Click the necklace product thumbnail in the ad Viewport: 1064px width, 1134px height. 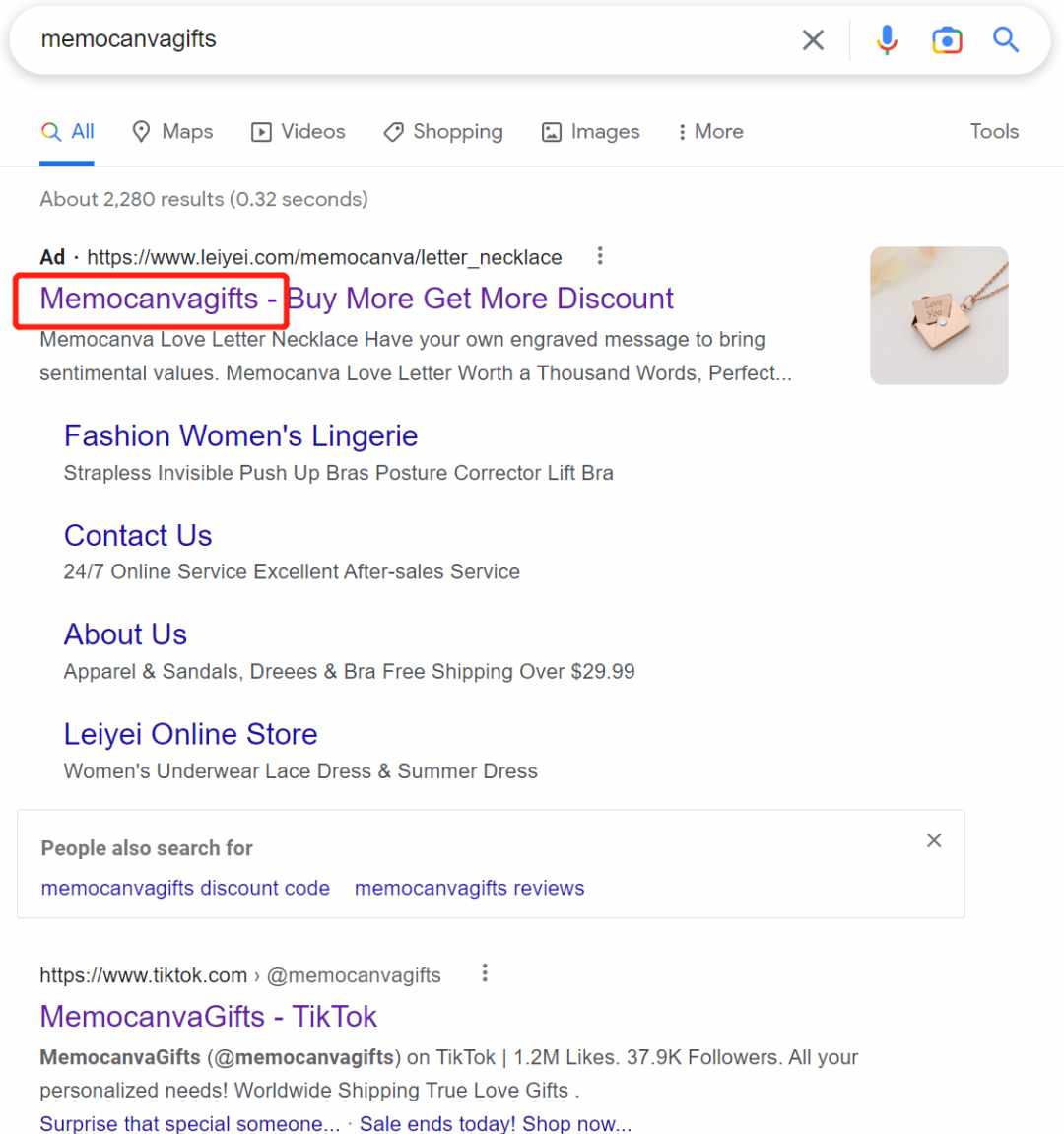coord(939,315)
